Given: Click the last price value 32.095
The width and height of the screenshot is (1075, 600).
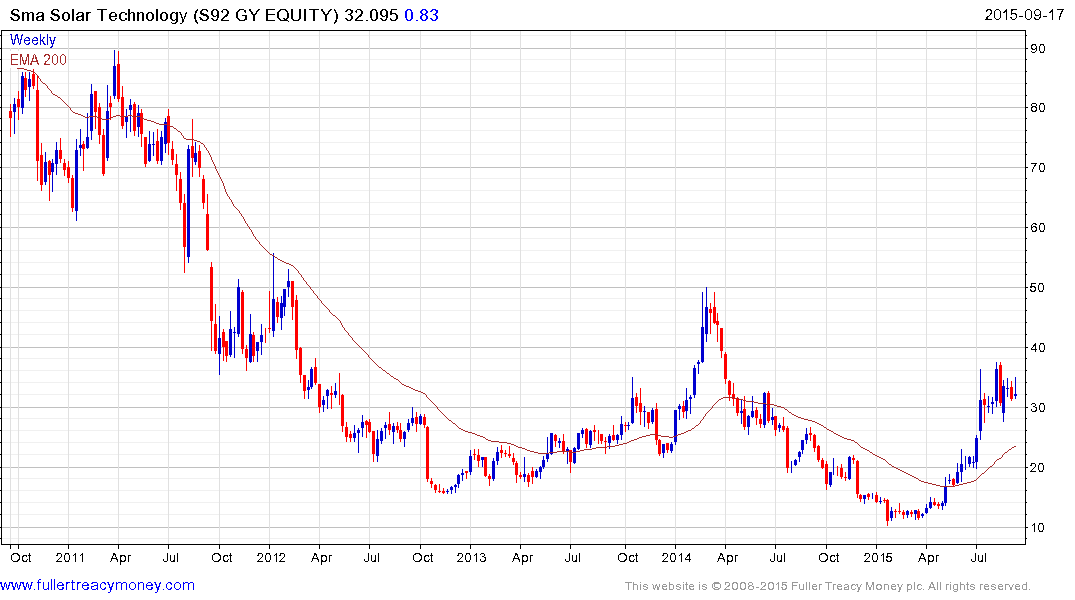Looking at the screenshot, I should (x=371, y=15).
